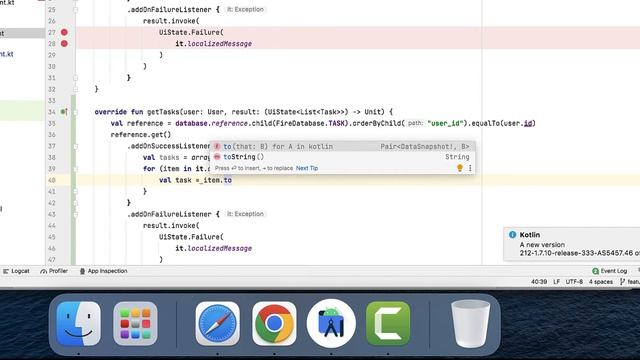Click the override gutter icon on line 34

[x=64, y=112]
